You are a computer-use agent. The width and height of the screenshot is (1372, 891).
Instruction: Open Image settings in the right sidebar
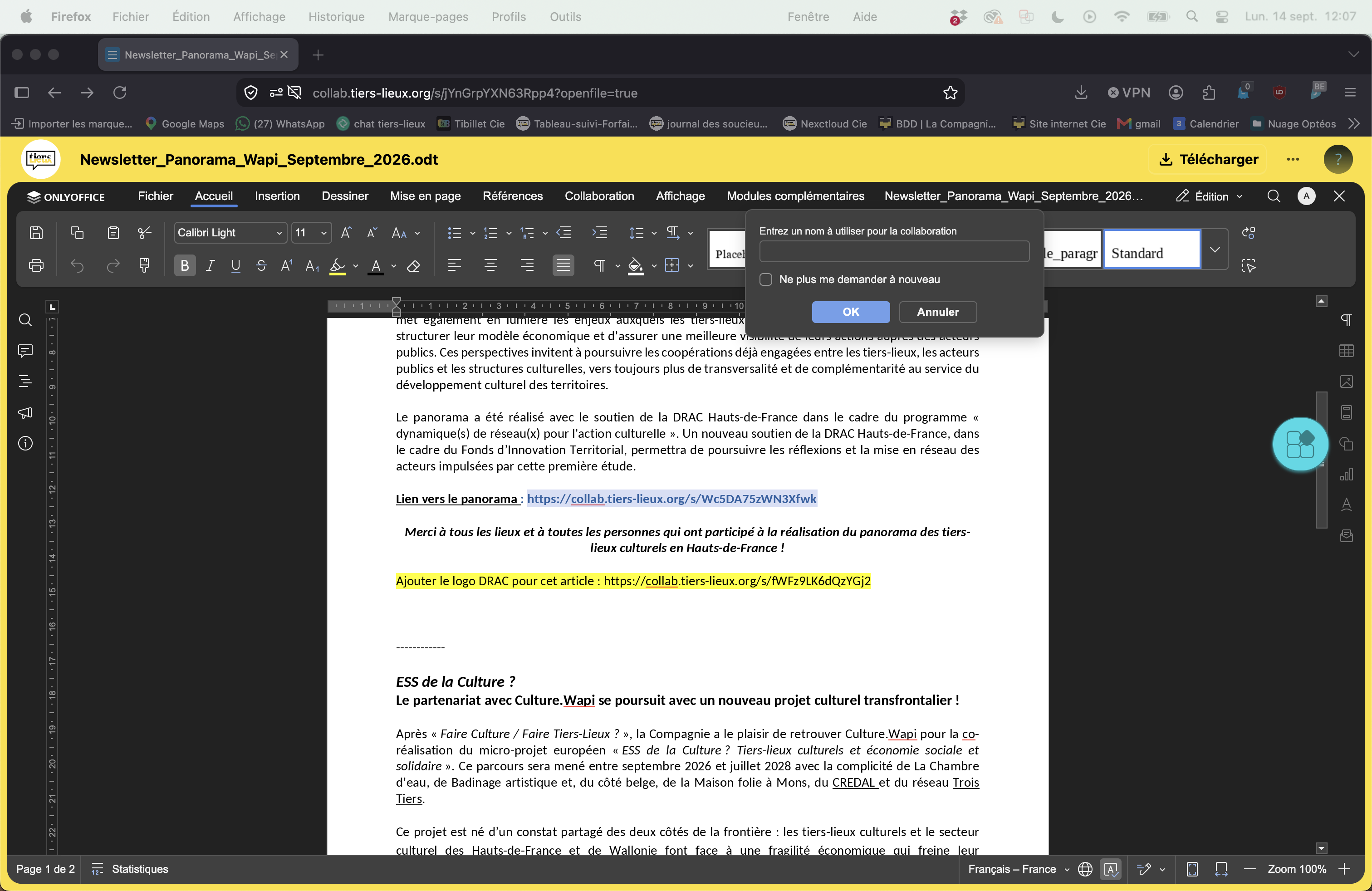pyautogui.click(x=1346, y=382)
